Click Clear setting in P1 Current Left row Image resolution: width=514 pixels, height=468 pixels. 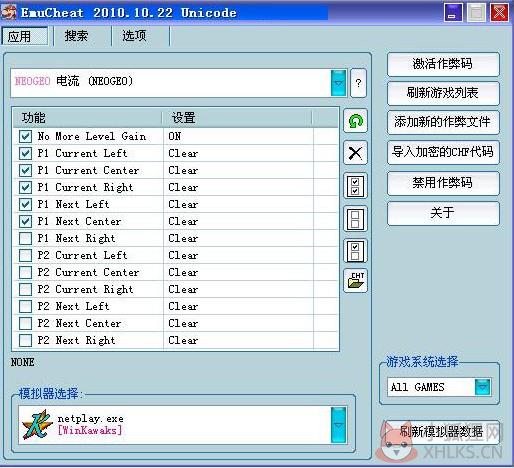pyautogui.click(x=183, y=153)
